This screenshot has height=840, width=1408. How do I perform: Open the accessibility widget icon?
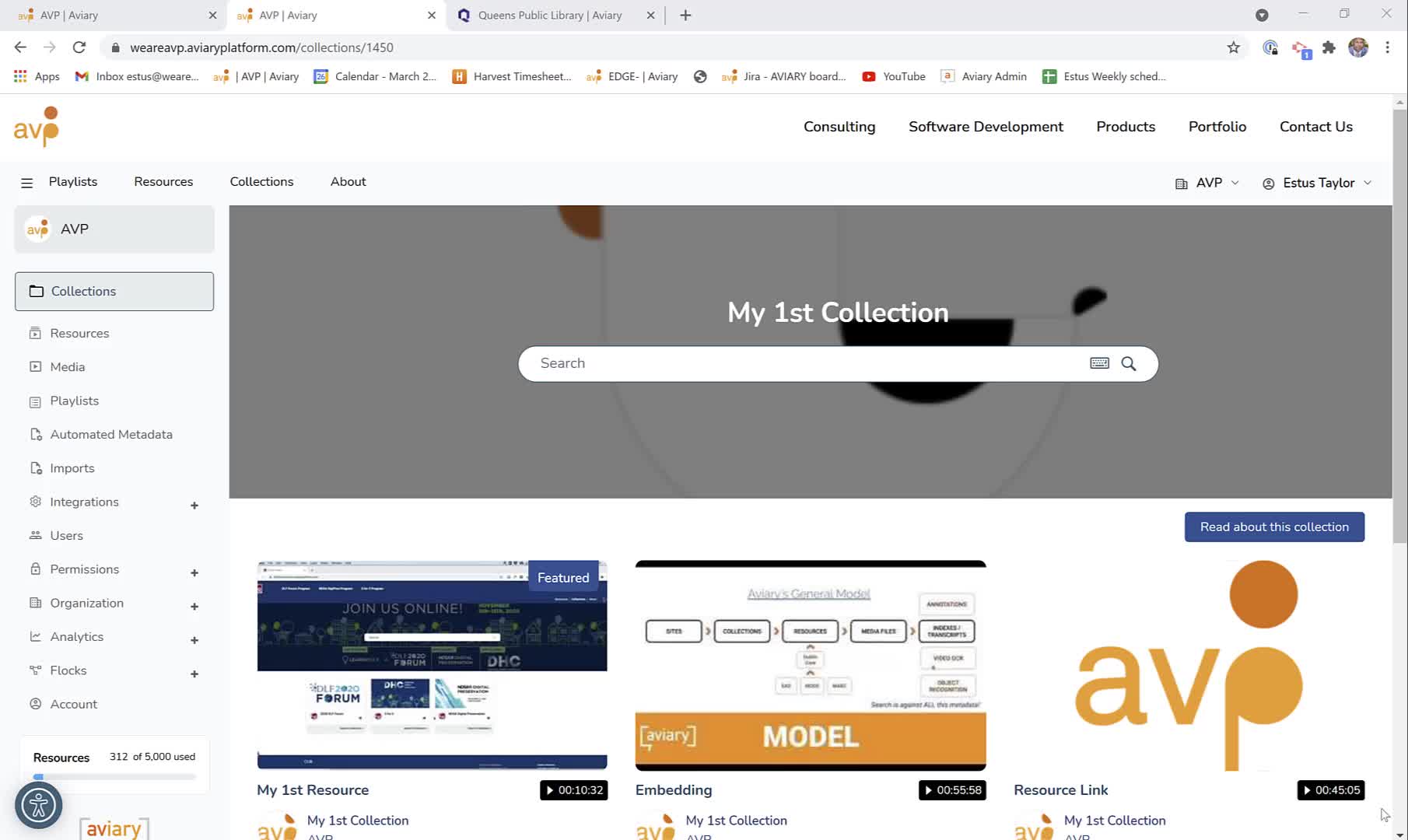[x=38, y=805]
